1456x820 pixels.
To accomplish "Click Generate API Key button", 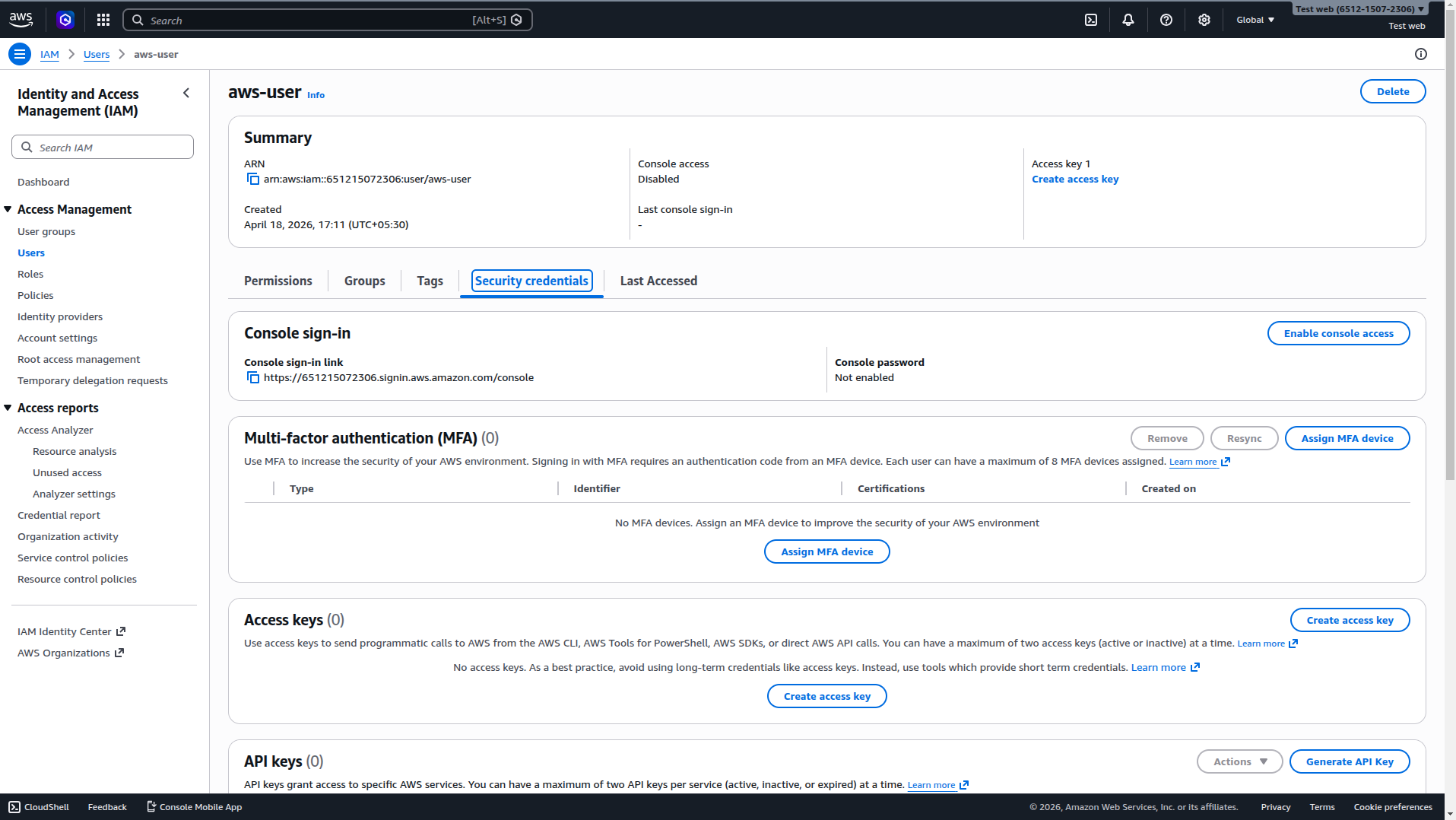I will [1350, 761].
